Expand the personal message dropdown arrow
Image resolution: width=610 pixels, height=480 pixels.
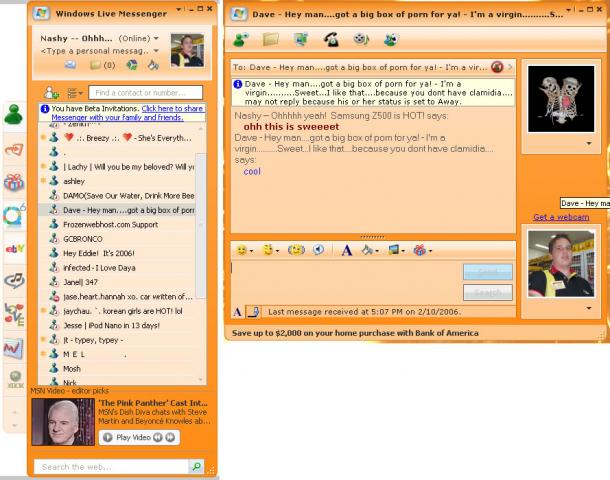(156, 51)
